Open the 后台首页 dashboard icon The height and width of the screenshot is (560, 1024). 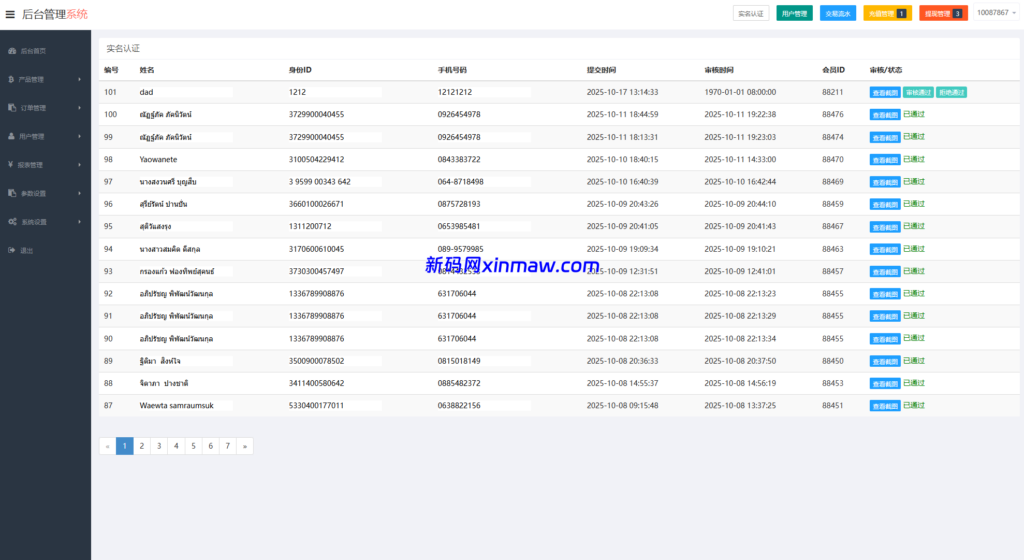click(12, 51)
